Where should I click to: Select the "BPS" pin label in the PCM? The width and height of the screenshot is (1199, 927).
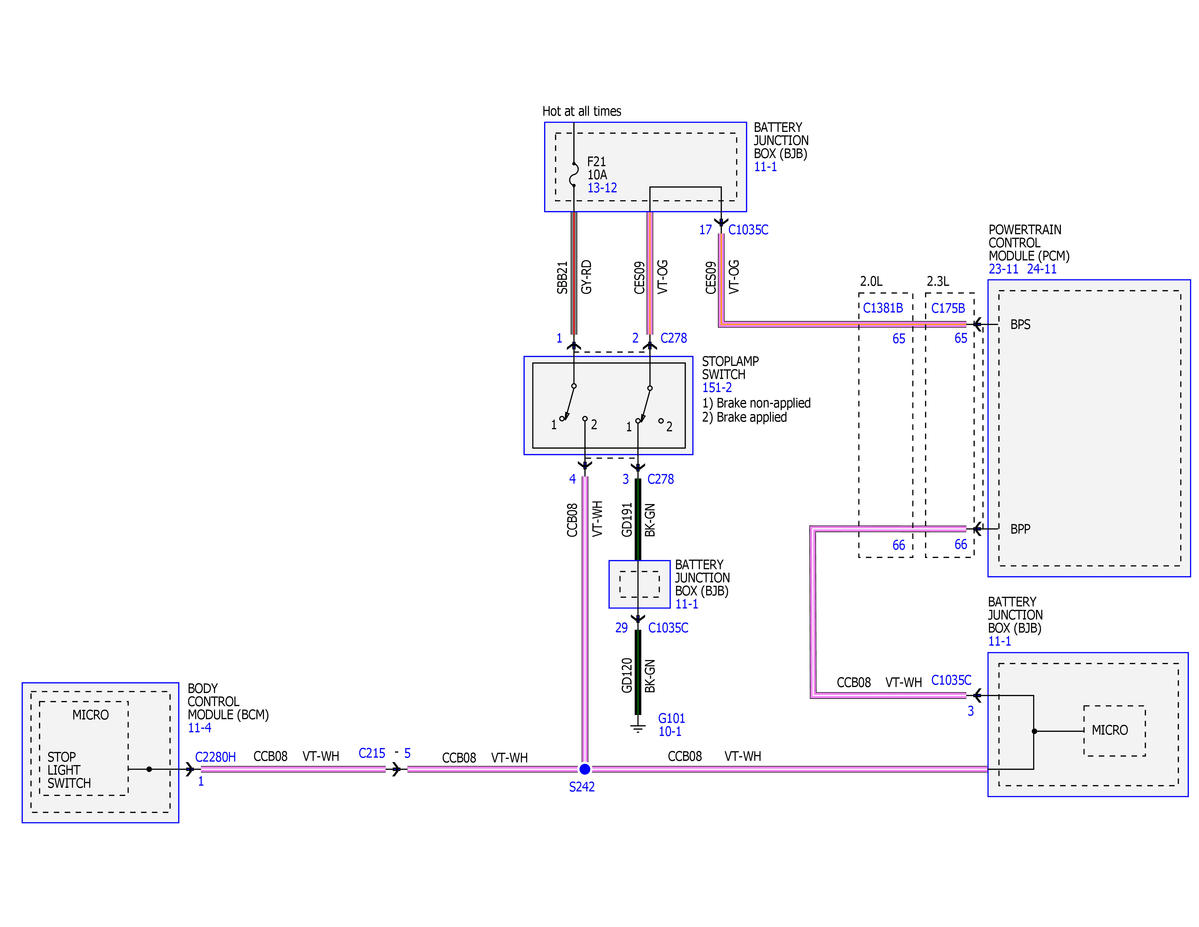(x=1020, y=325)
